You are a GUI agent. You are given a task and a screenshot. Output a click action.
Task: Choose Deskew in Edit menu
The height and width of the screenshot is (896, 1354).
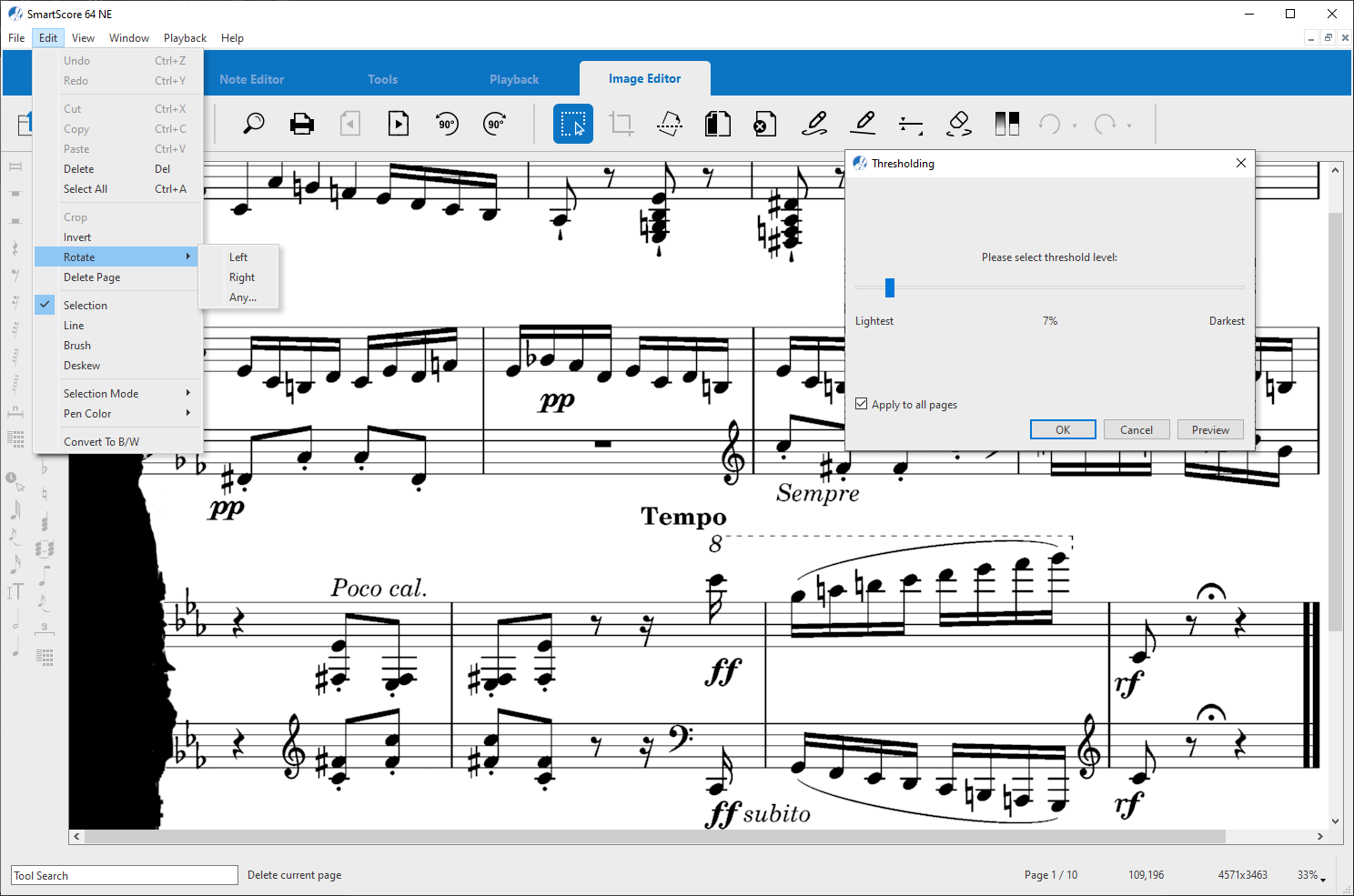[118, 366]
